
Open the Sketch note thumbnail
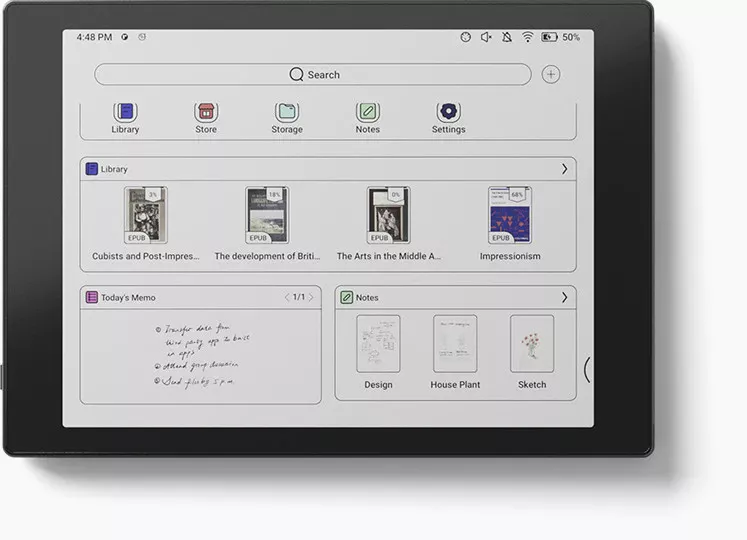click(532, 343)
